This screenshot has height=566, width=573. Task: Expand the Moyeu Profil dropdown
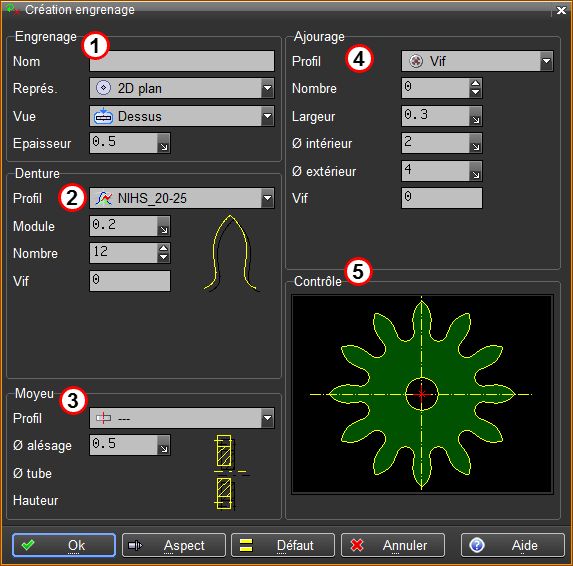click(267, 418)
